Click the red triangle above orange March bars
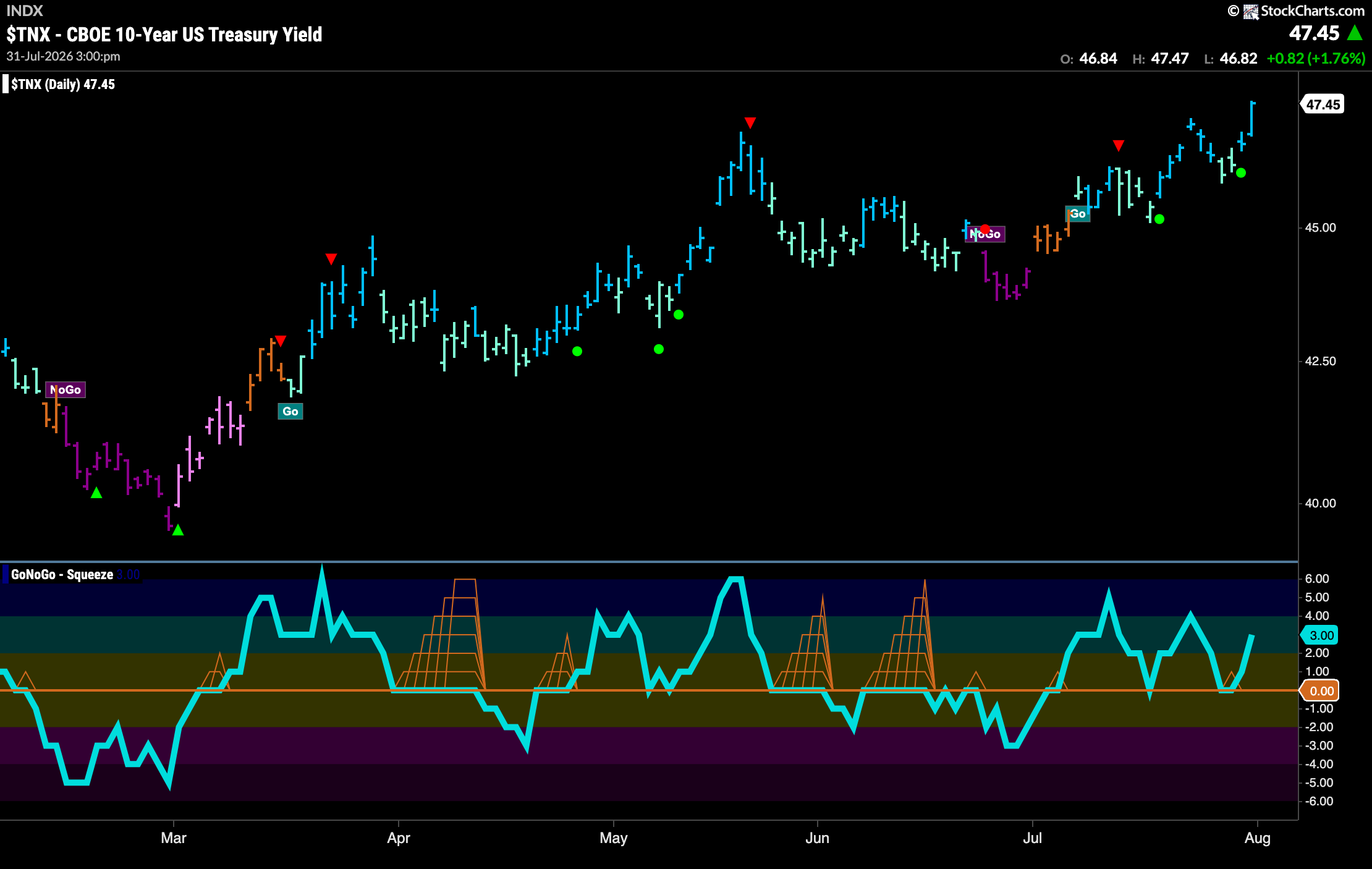The width and height of the screenshot is (1372, 869). pos(281,341)
